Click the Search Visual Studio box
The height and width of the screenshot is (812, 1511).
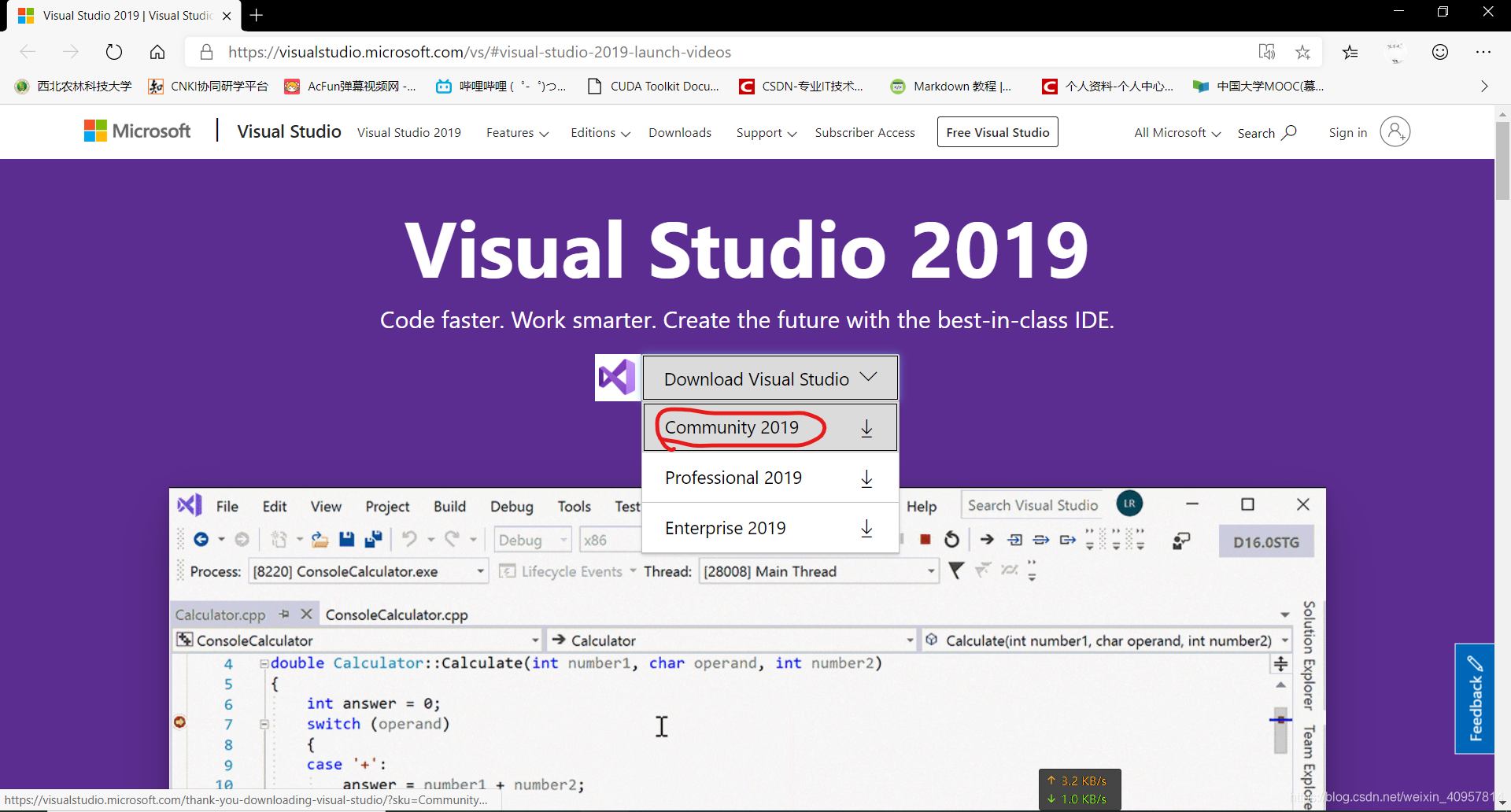click(x=1033, y=505)
